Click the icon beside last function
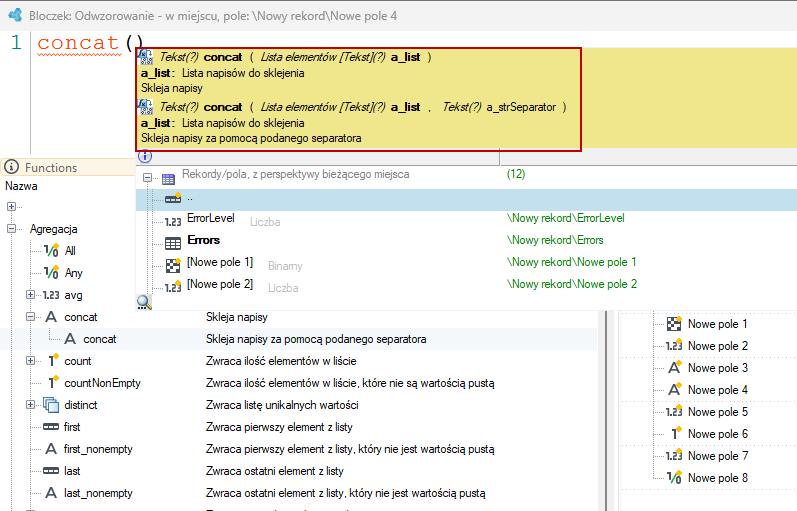797x511 pixels. (x=51, y=471)
